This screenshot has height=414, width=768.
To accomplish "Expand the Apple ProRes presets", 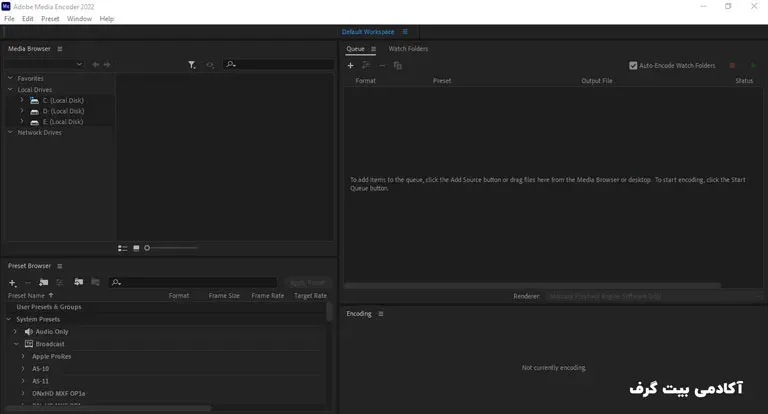I will [23, 356].
